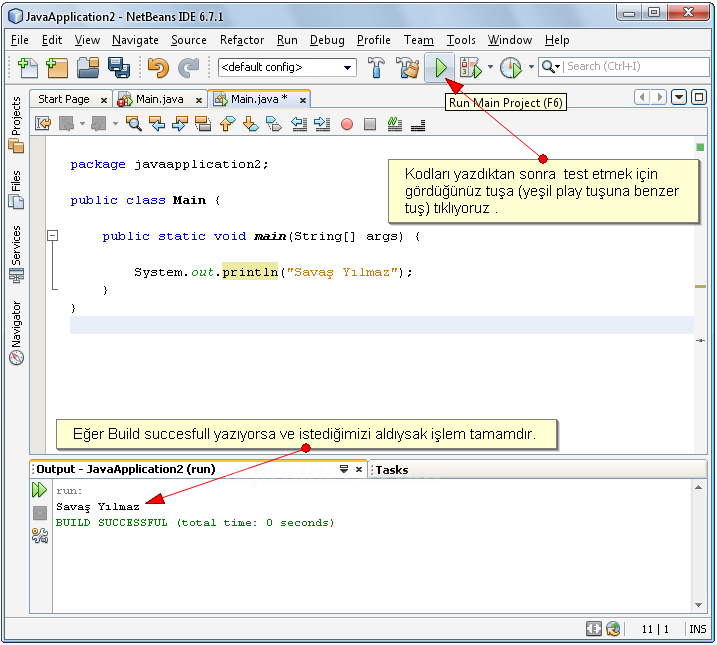
Task: Collapse the main method code fold
Action: (53, 237)
